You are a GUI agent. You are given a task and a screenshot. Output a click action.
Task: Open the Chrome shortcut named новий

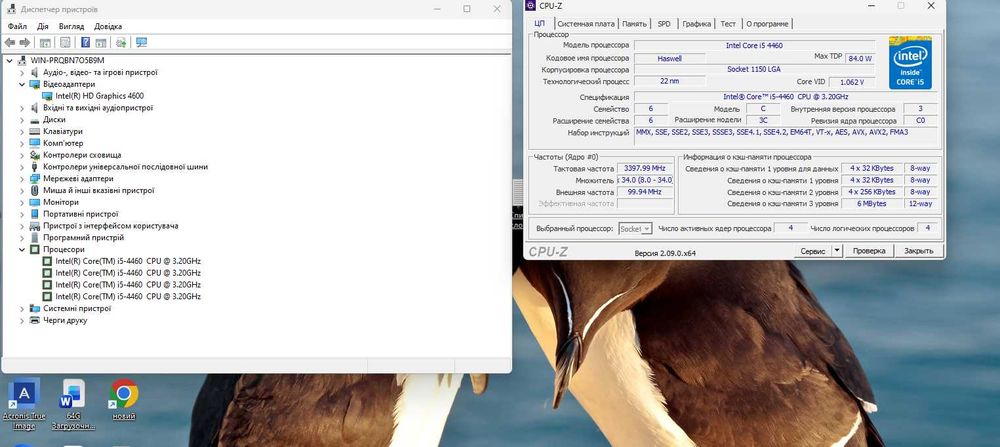[x=124, y=394]
